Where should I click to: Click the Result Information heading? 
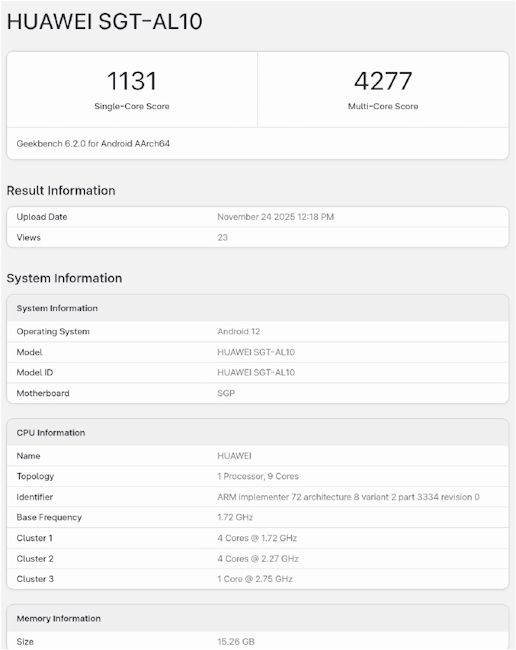(x=61, y=191)
